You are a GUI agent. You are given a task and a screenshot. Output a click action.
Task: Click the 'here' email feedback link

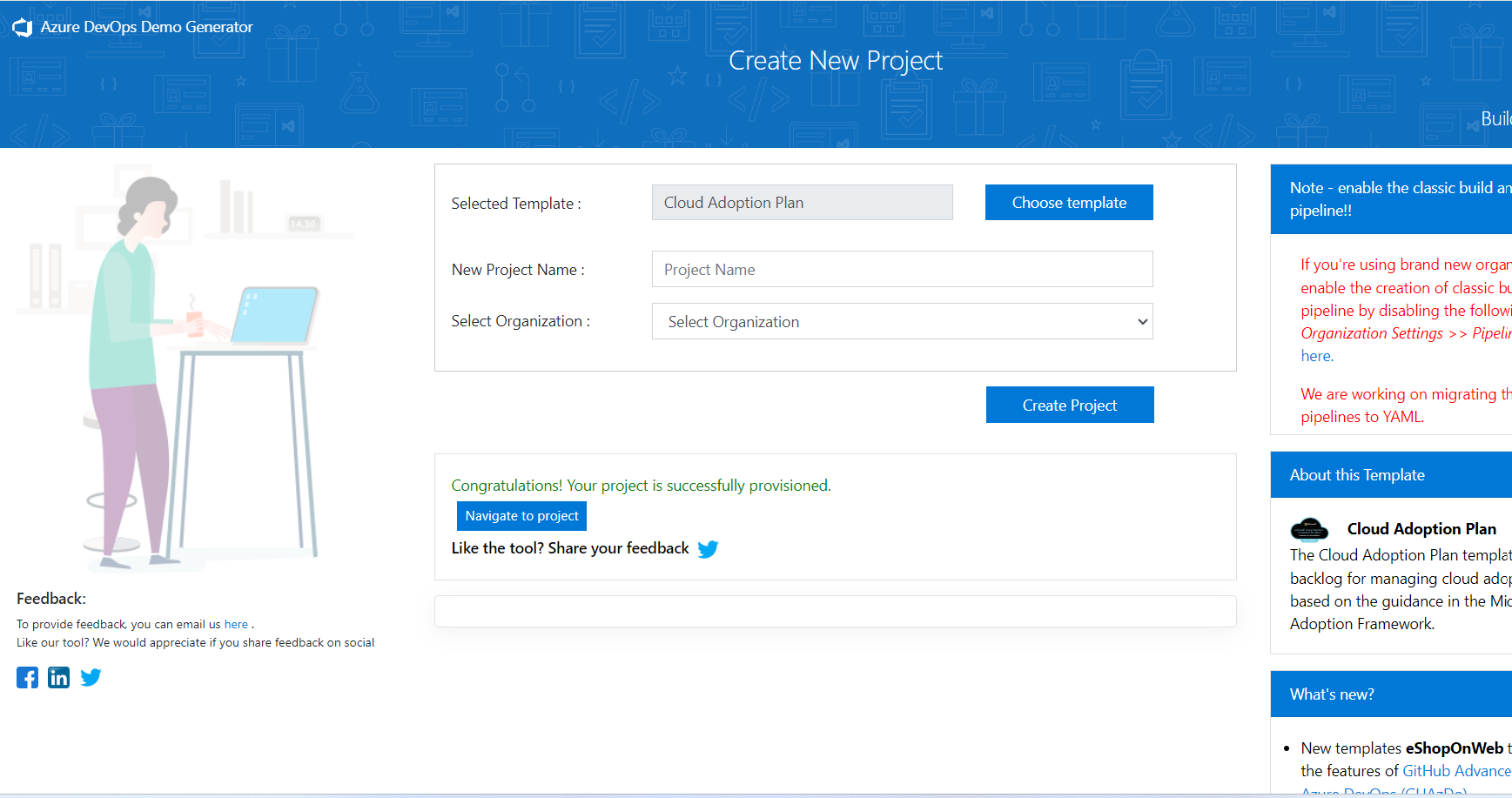(x=236, y=624)
